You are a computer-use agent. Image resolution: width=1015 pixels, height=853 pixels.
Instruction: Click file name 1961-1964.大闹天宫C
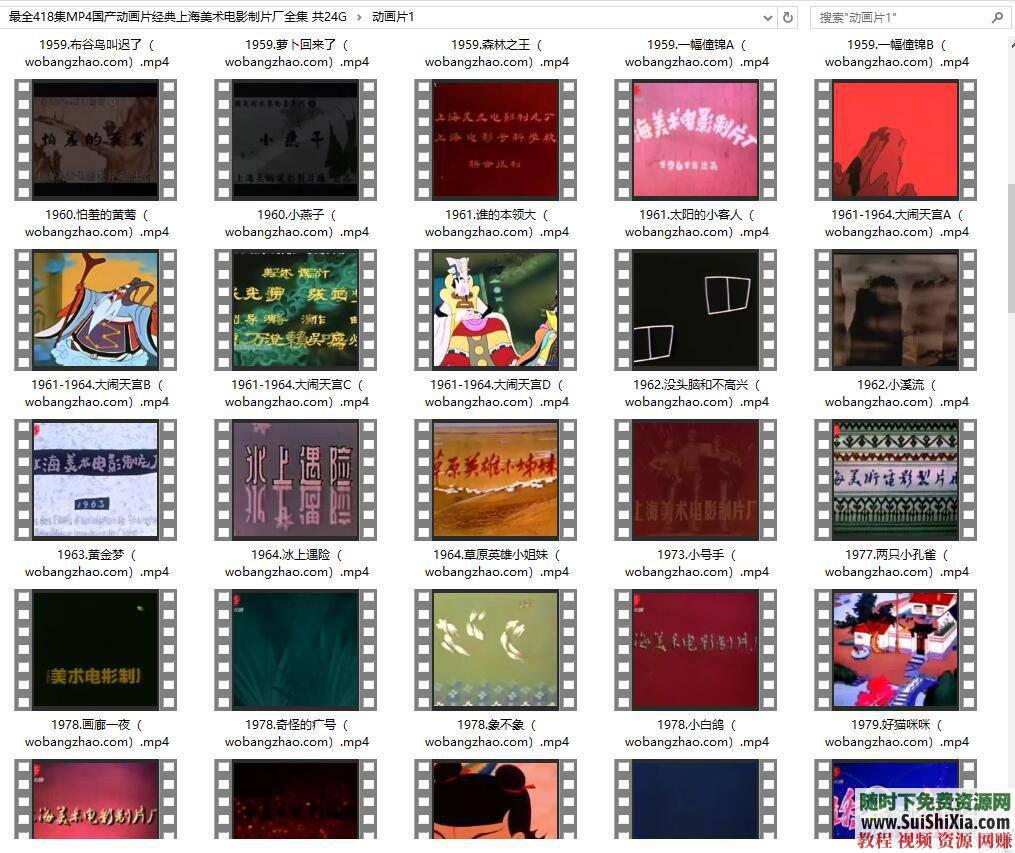pyautogui.click(x=296, y=393)
